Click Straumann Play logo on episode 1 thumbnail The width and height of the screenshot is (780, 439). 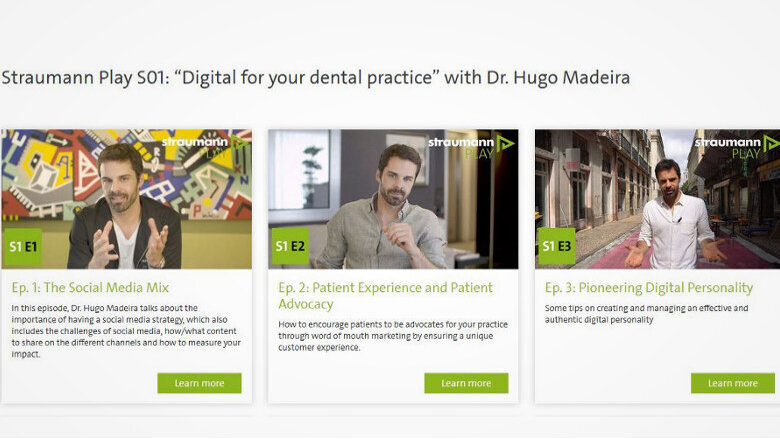(204, 147)
